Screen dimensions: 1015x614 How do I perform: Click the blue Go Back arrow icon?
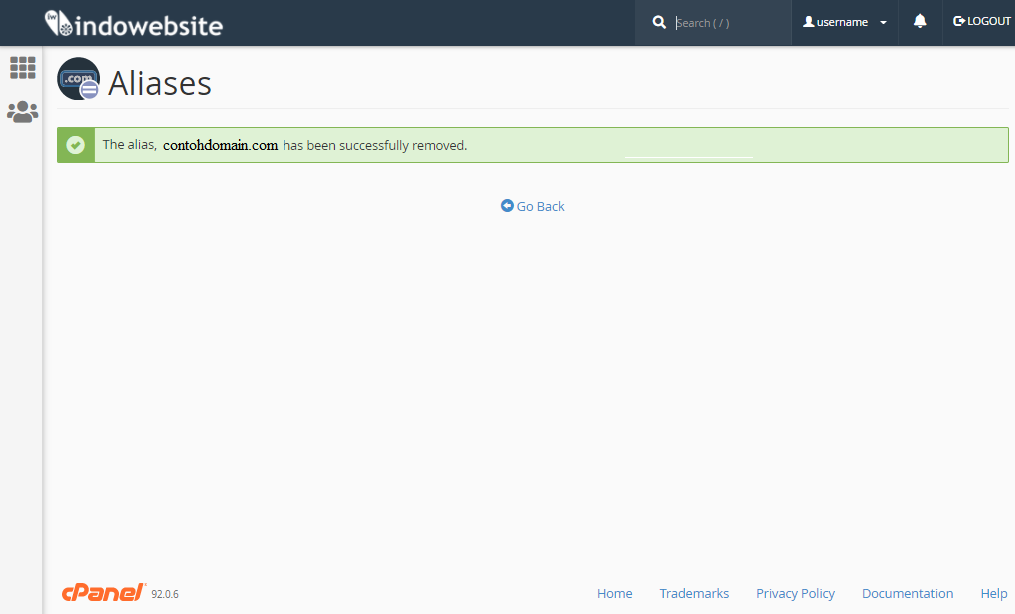507,206
